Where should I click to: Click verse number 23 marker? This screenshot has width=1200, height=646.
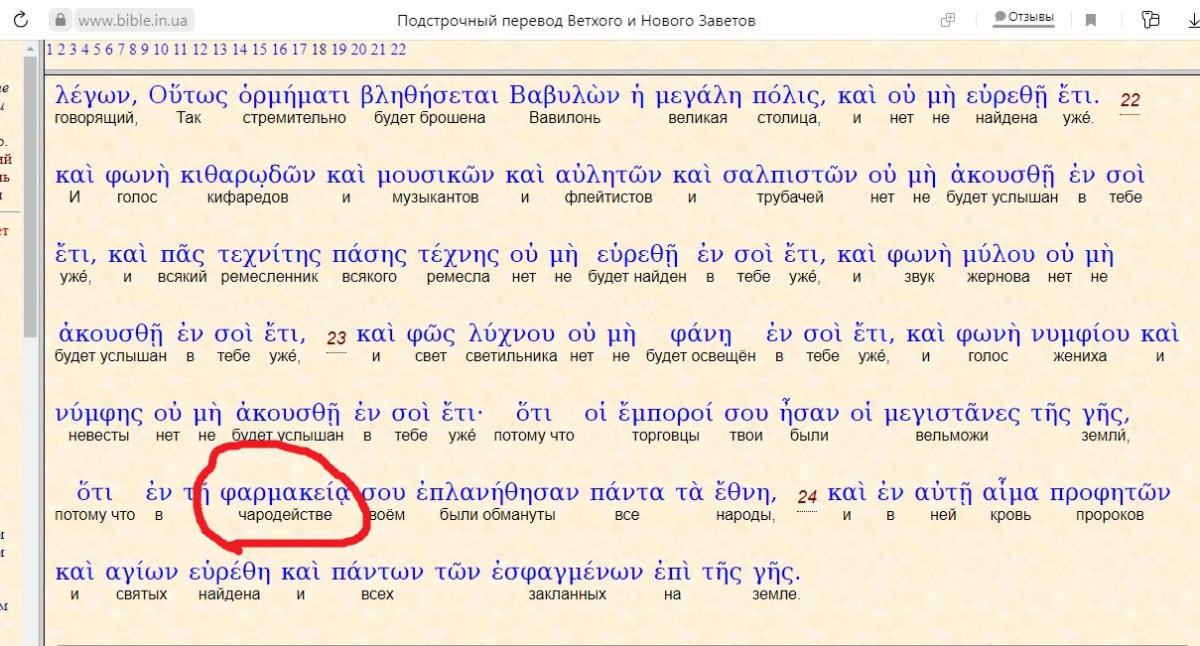(x=337, y=338)
